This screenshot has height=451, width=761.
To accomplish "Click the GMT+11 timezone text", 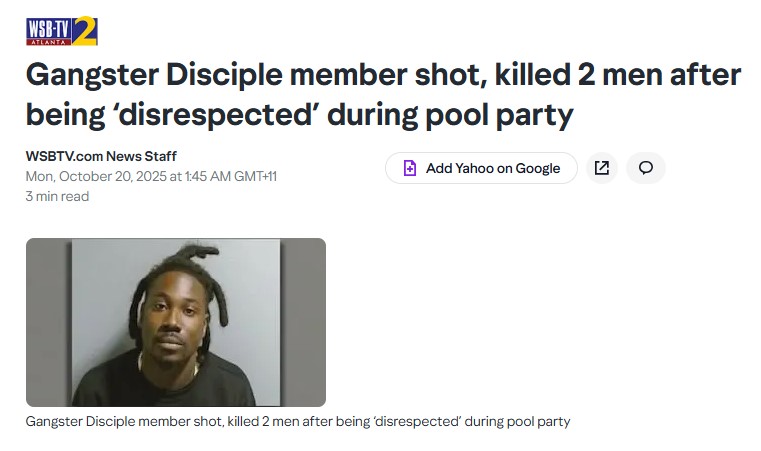I will tap(255, 176).
